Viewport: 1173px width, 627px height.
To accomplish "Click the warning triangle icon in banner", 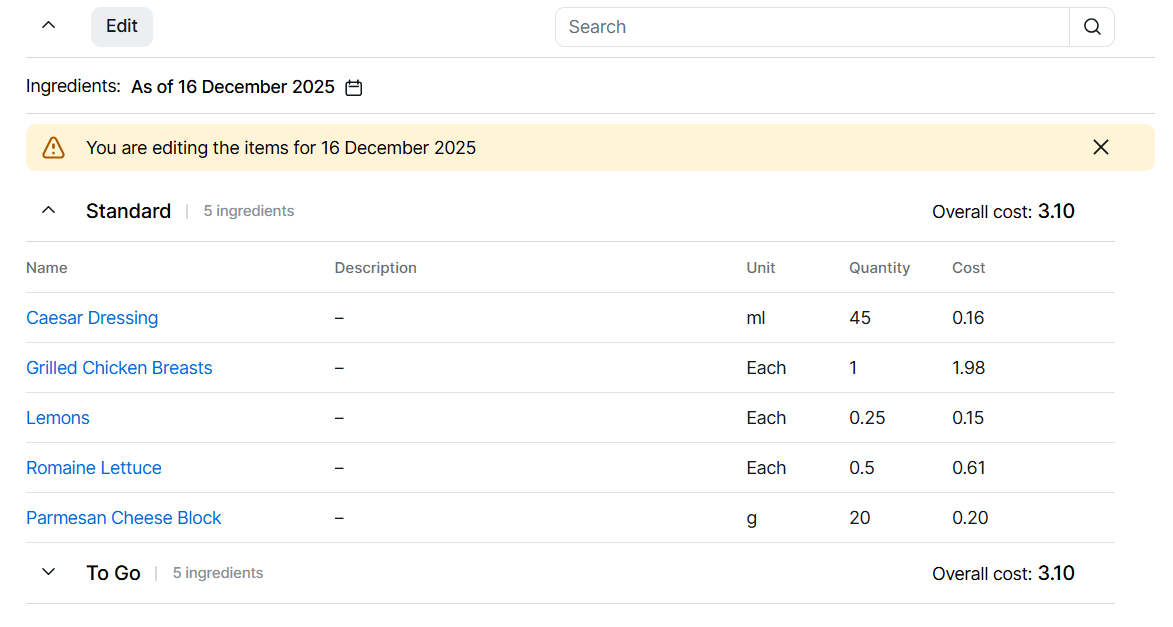I will click(53, 148).
